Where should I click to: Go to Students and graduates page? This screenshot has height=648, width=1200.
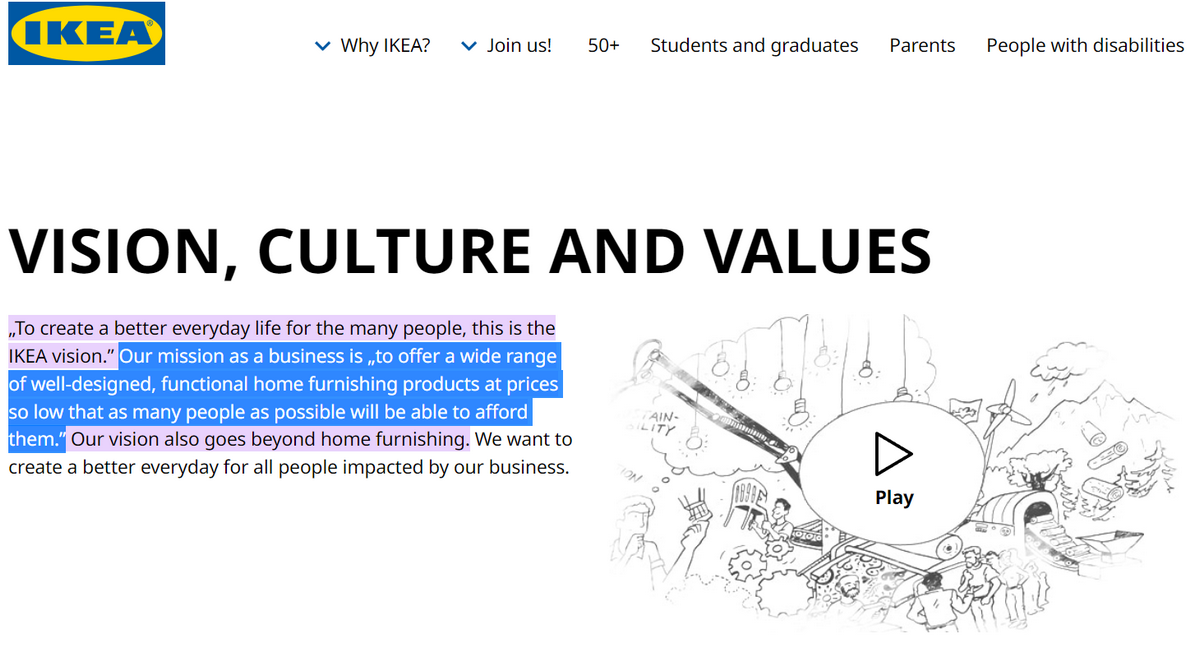coord(754,46)
